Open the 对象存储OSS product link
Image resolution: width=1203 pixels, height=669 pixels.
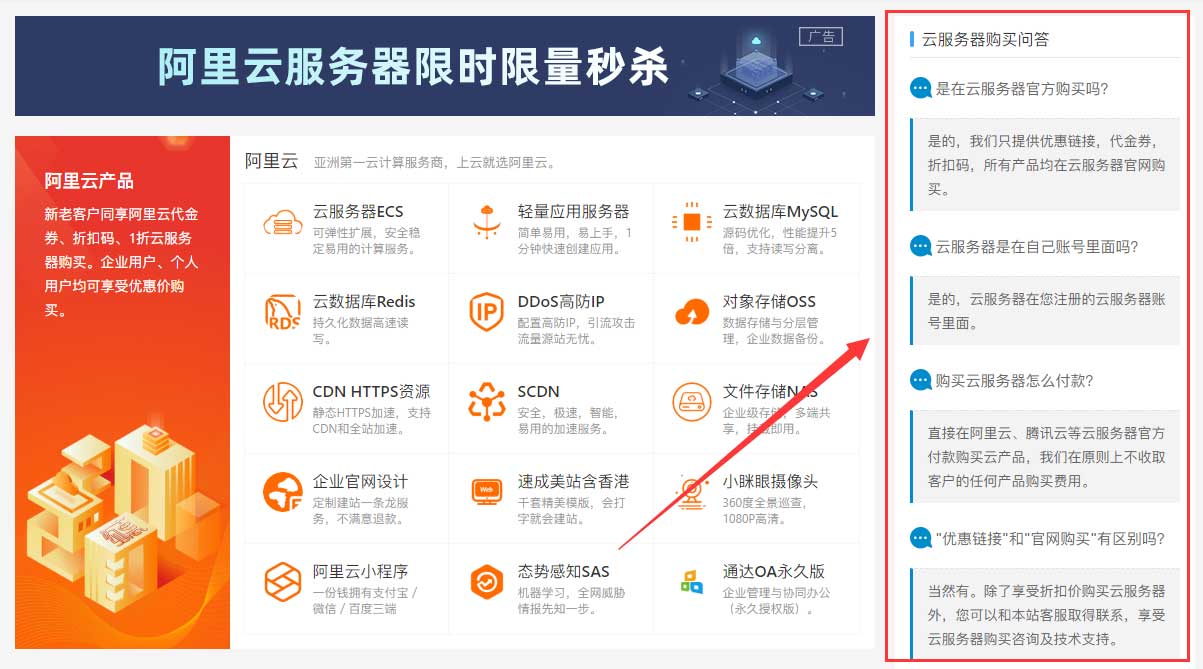769,302
